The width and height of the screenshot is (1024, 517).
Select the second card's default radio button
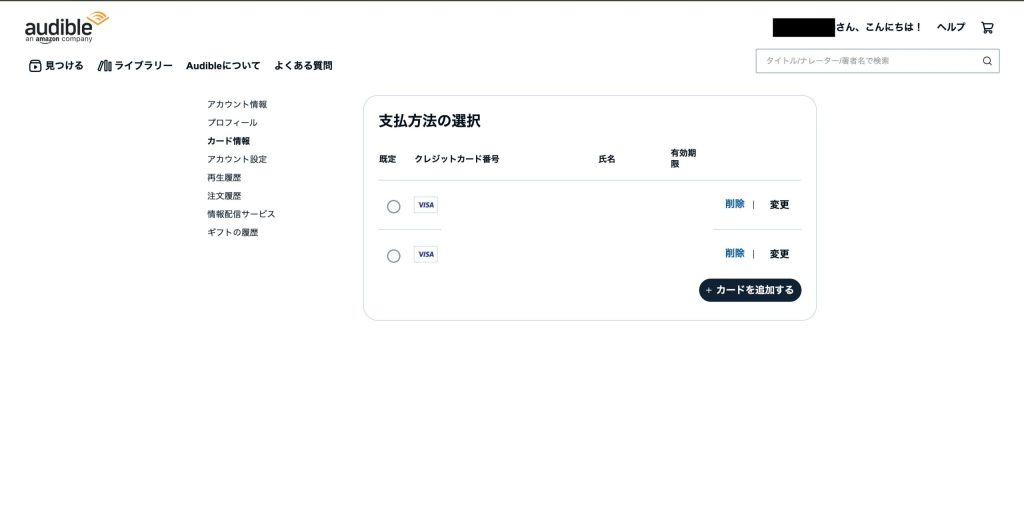(x=393, y=256)
